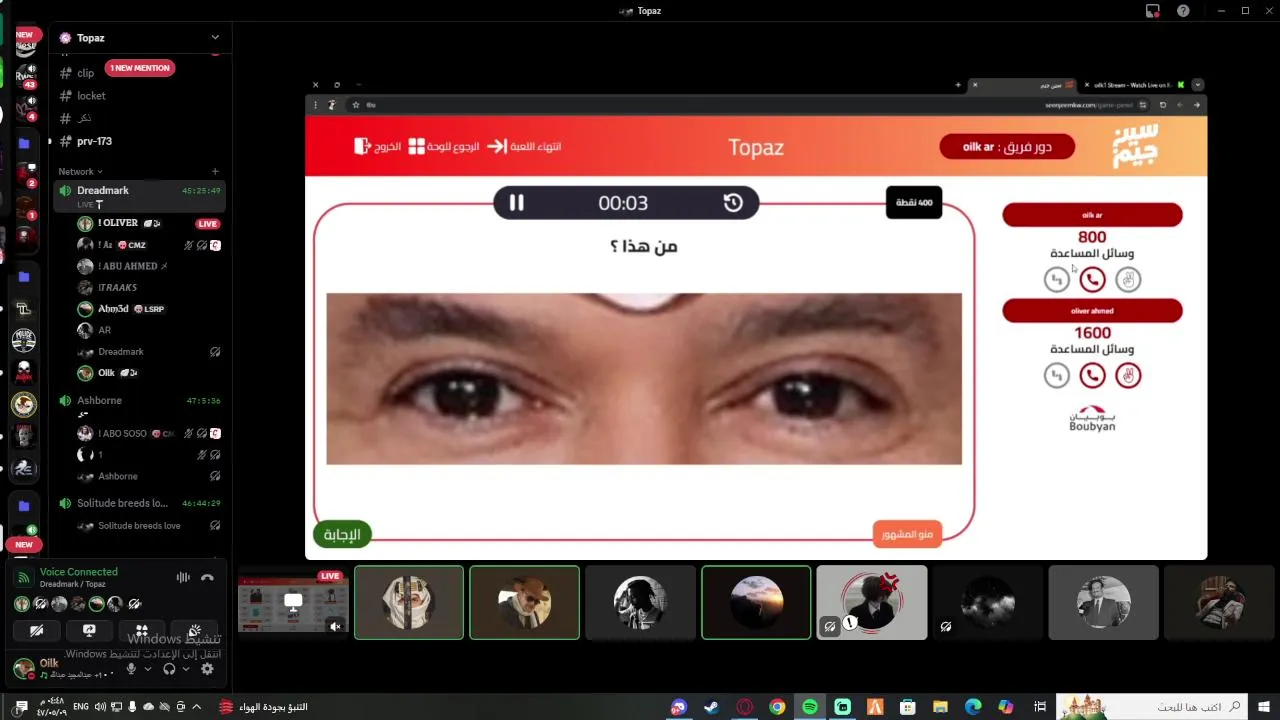Image resolution: width=1280 pixels, height=720 pixels.
Task: Expand shared browser tab search dropdown
Action: [x=1198, y=85]
